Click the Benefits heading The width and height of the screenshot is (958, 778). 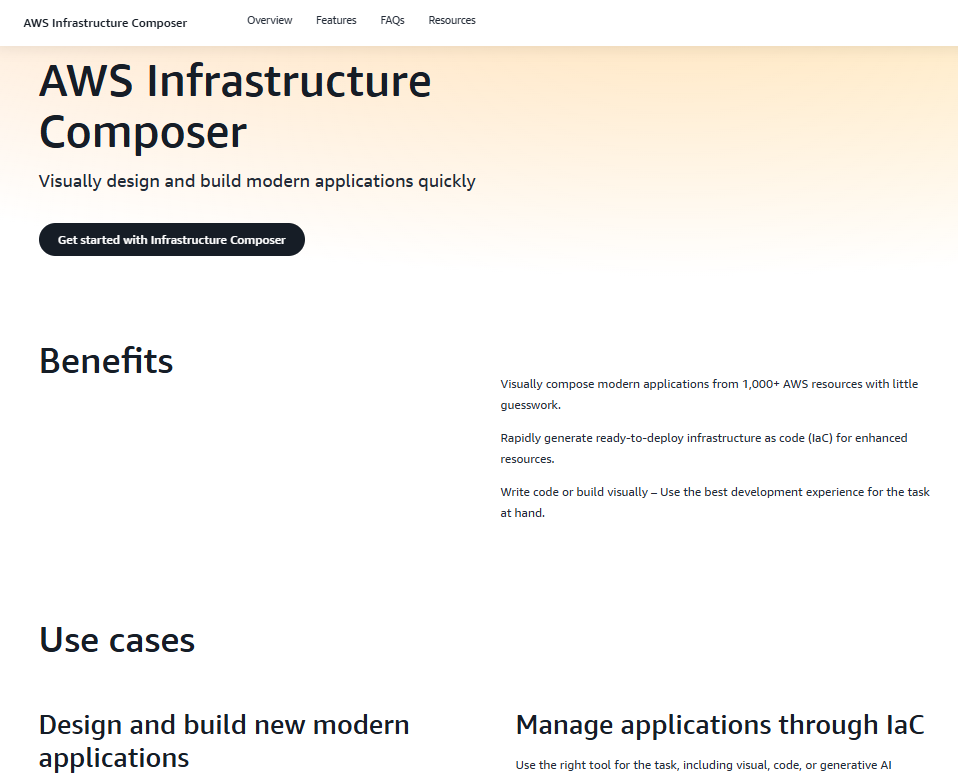tap(106, 361)
